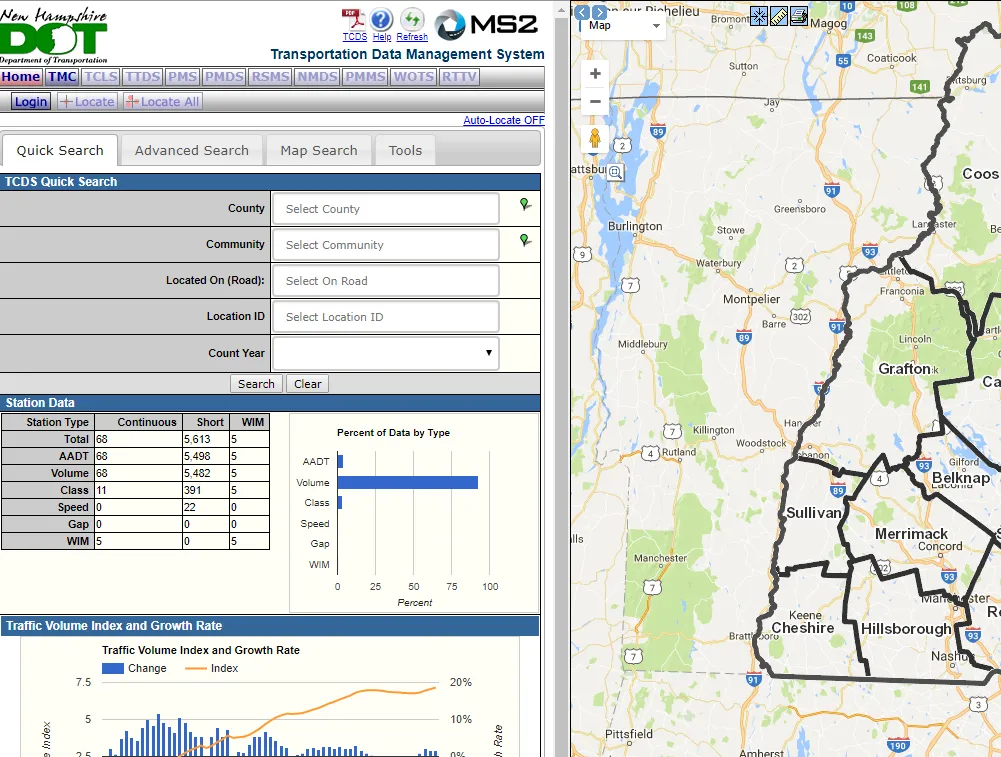Click the green Refresh arrows icon

tap(412, 19)
